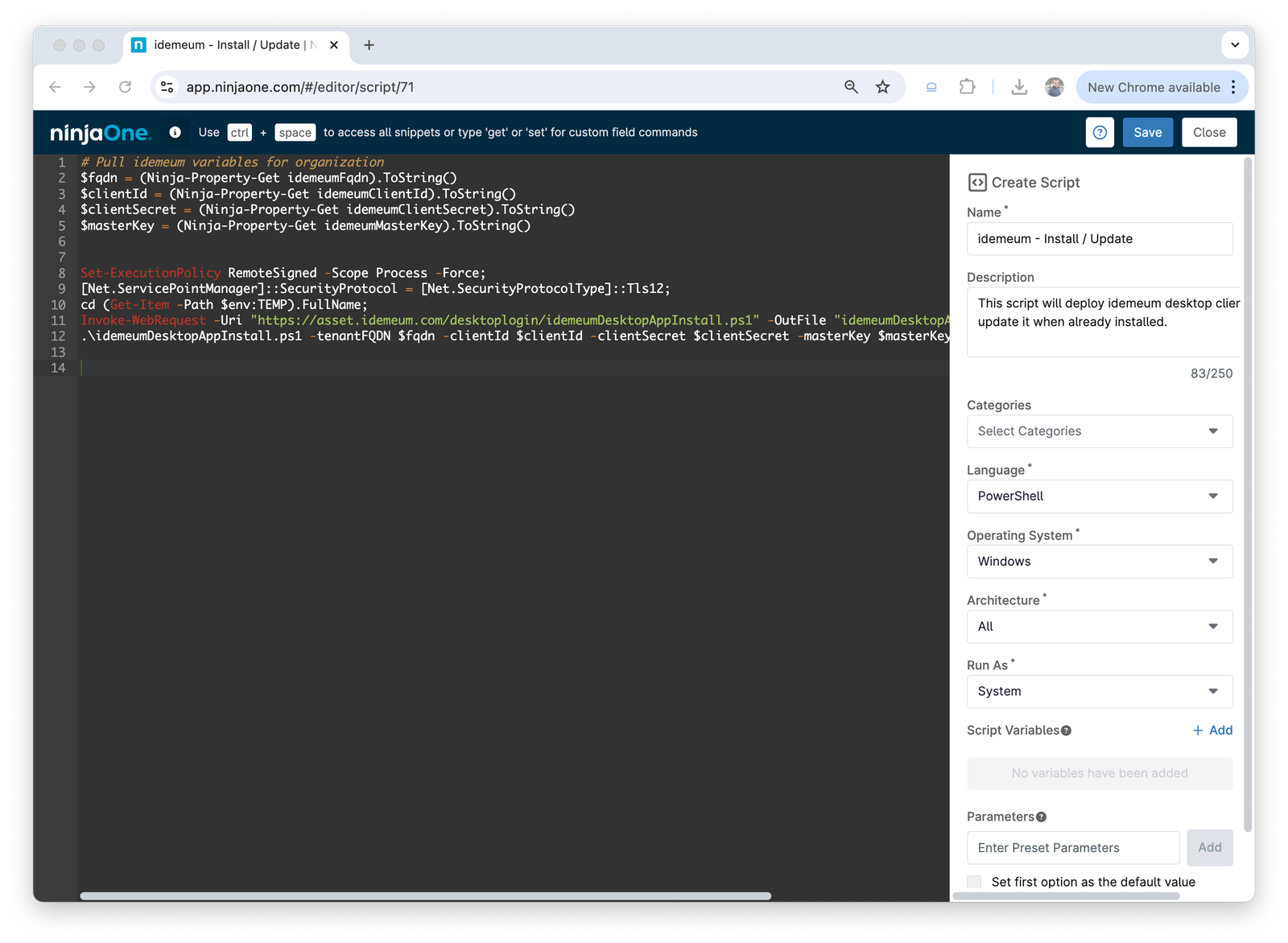Viewport: 1288px width, 943px height.
Task: Click the Chrome profile avatar
Action: (1055, 87)
